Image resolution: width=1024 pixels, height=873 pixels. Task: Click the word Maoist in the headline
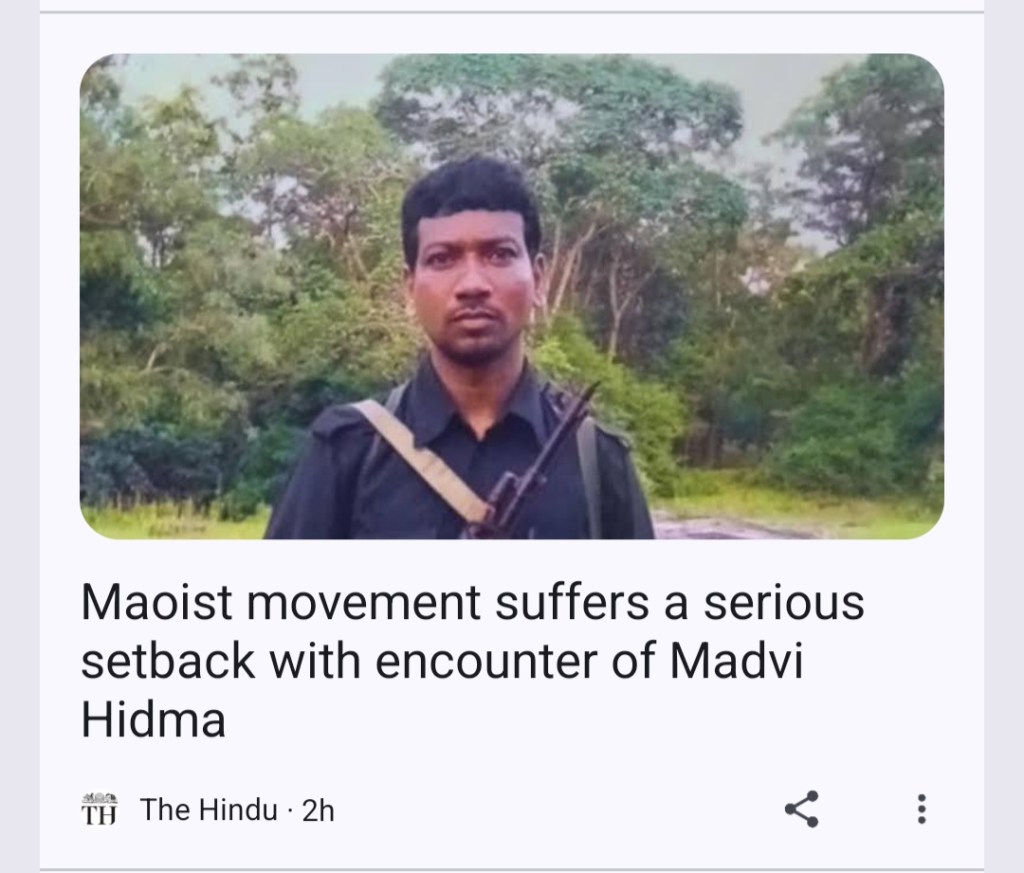157,602
